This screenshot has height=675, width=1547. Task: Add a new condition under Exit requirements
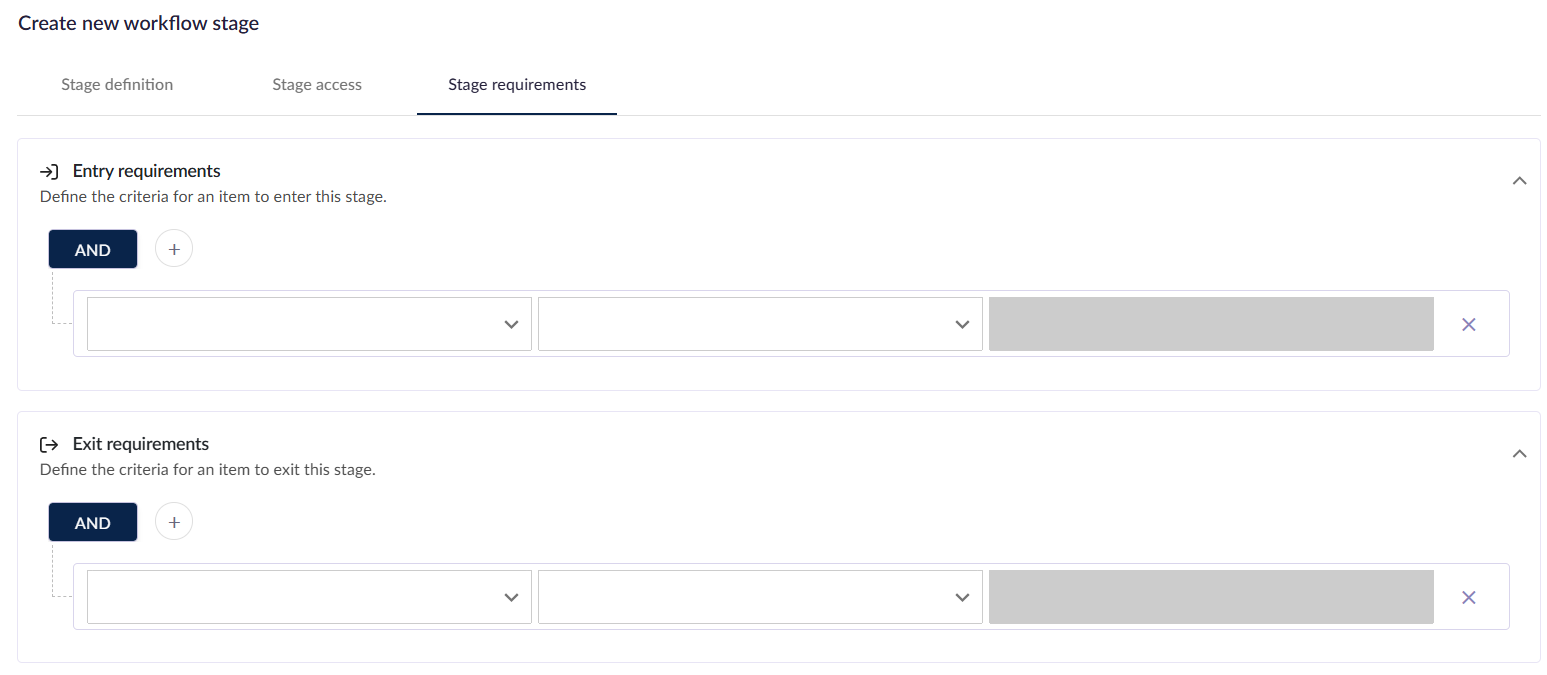point(173,521)
